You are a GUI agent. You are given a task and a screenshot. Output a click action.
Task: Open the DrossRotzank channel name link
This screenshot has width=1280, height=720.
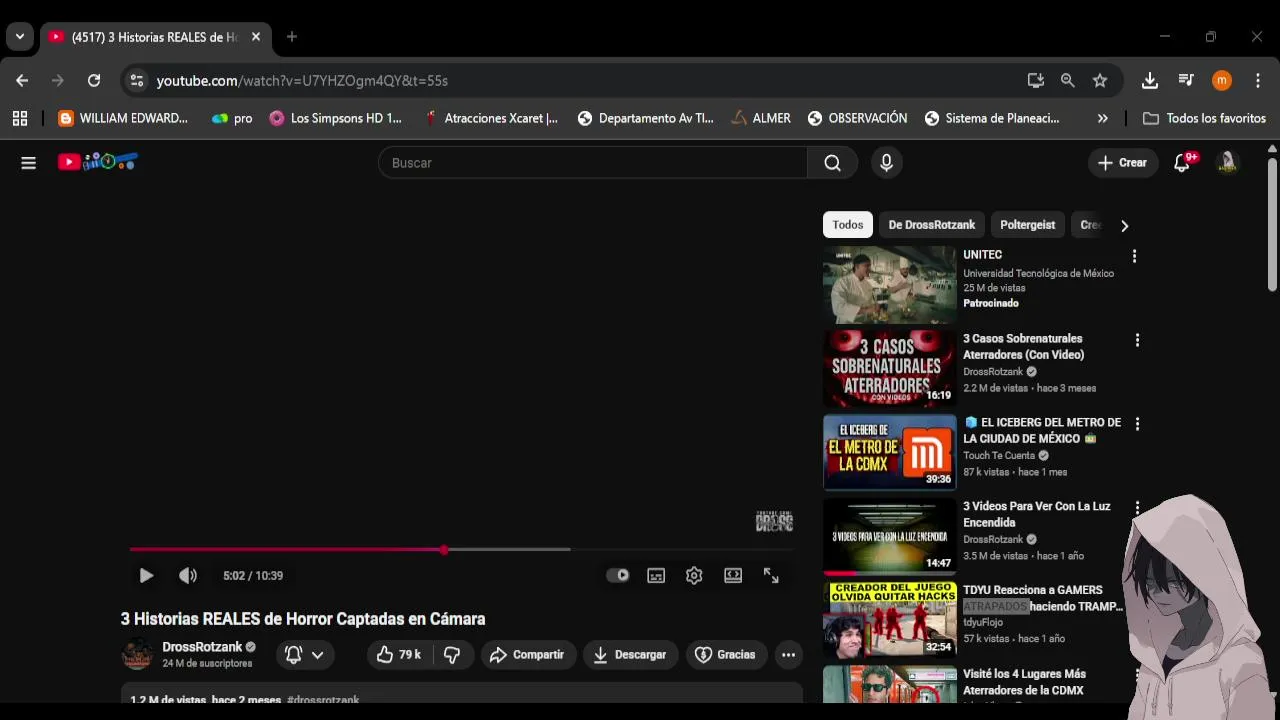[202, 647]
